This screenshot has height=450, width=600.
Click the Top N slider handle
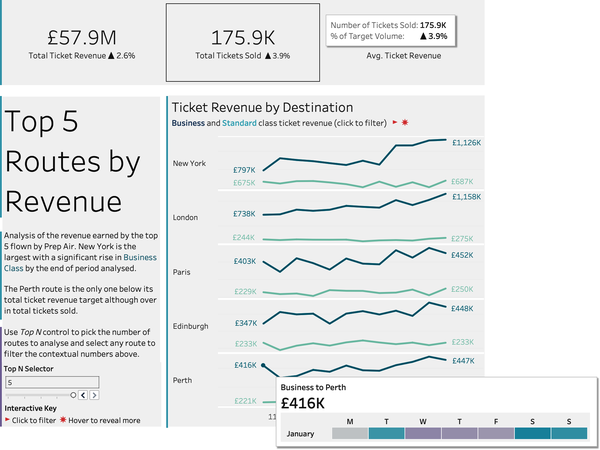(72, 396)
